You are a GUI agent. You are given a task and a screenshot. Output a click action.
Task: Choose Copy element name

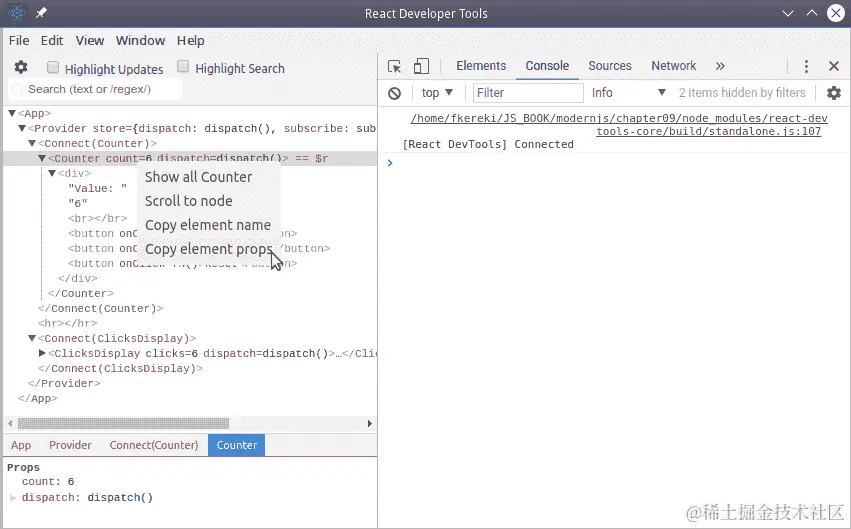(x=209, y=225)
